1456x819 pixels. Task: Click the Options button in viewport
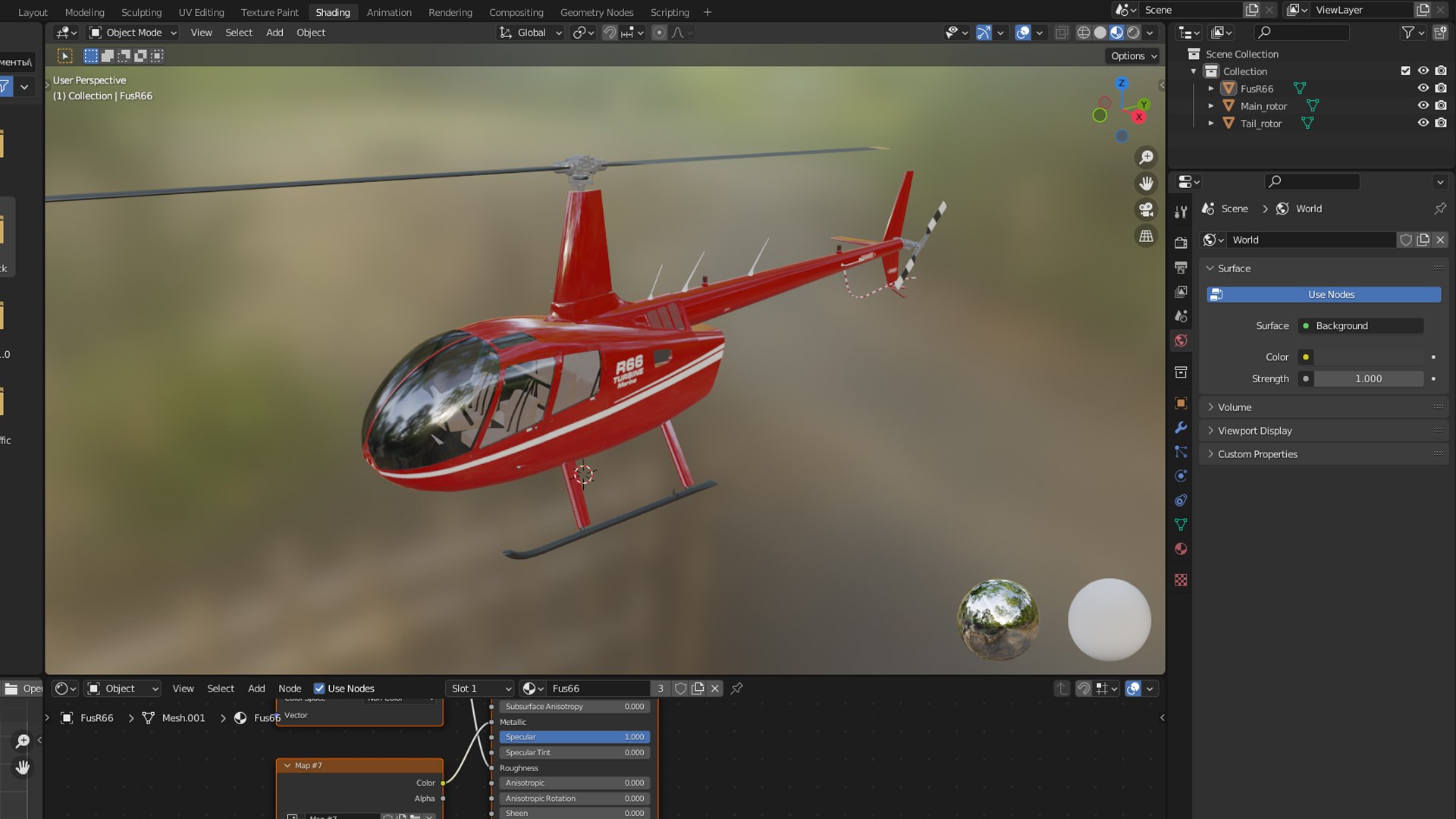(x=1134, y=56)
